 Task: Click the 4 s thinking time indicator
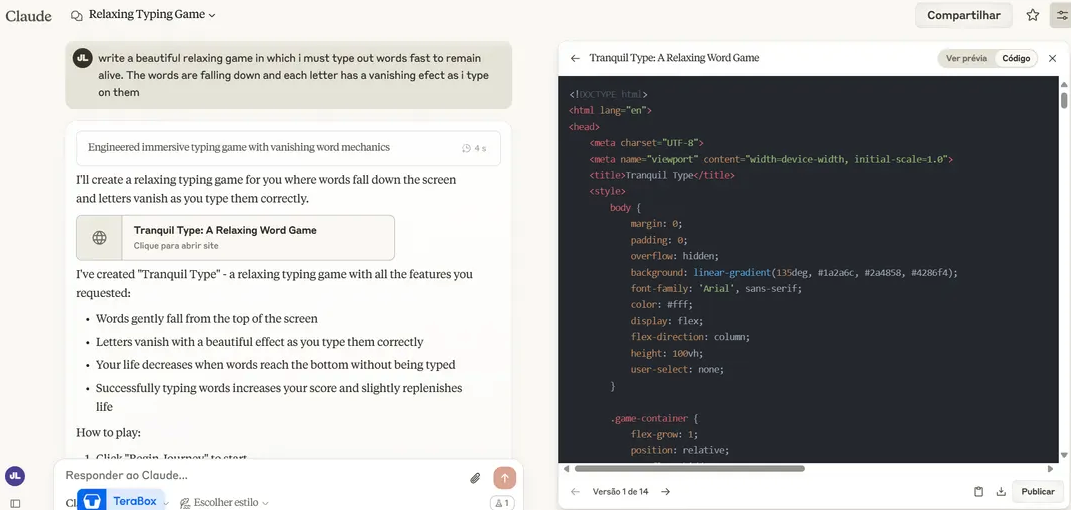tap(474, 147)
